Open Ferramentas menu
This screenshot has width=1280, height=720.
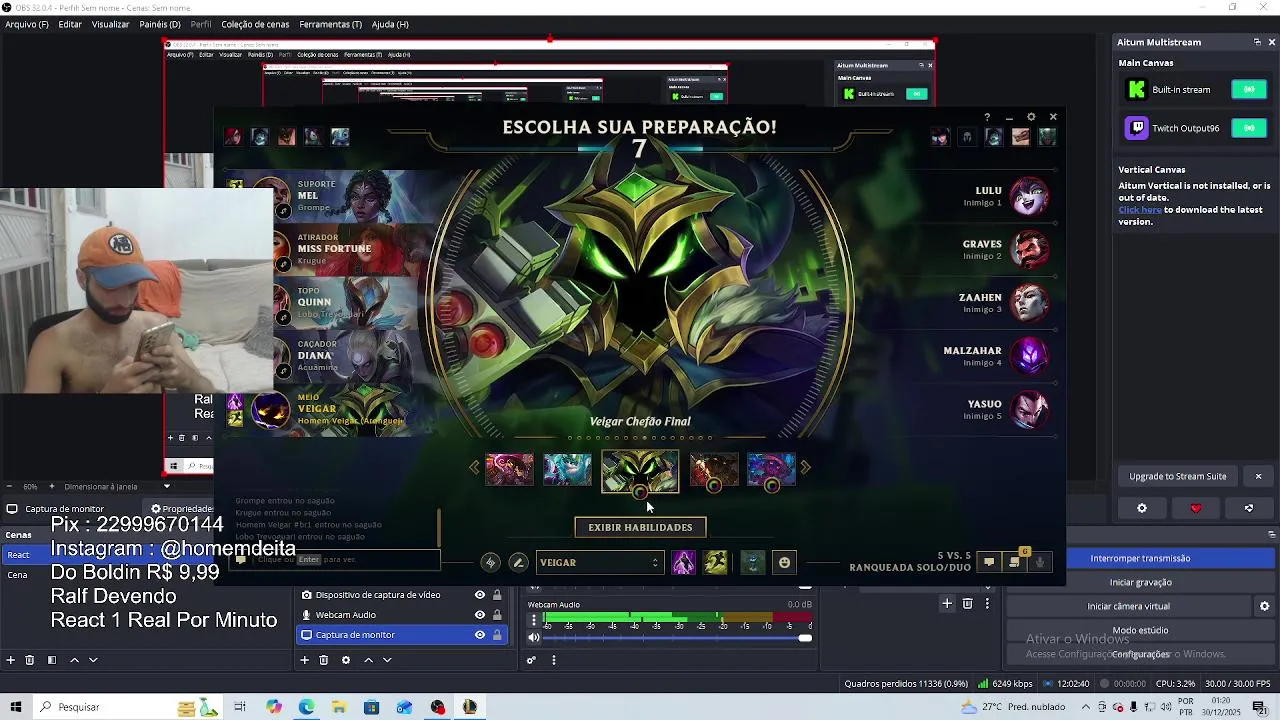tap(330, 24)
